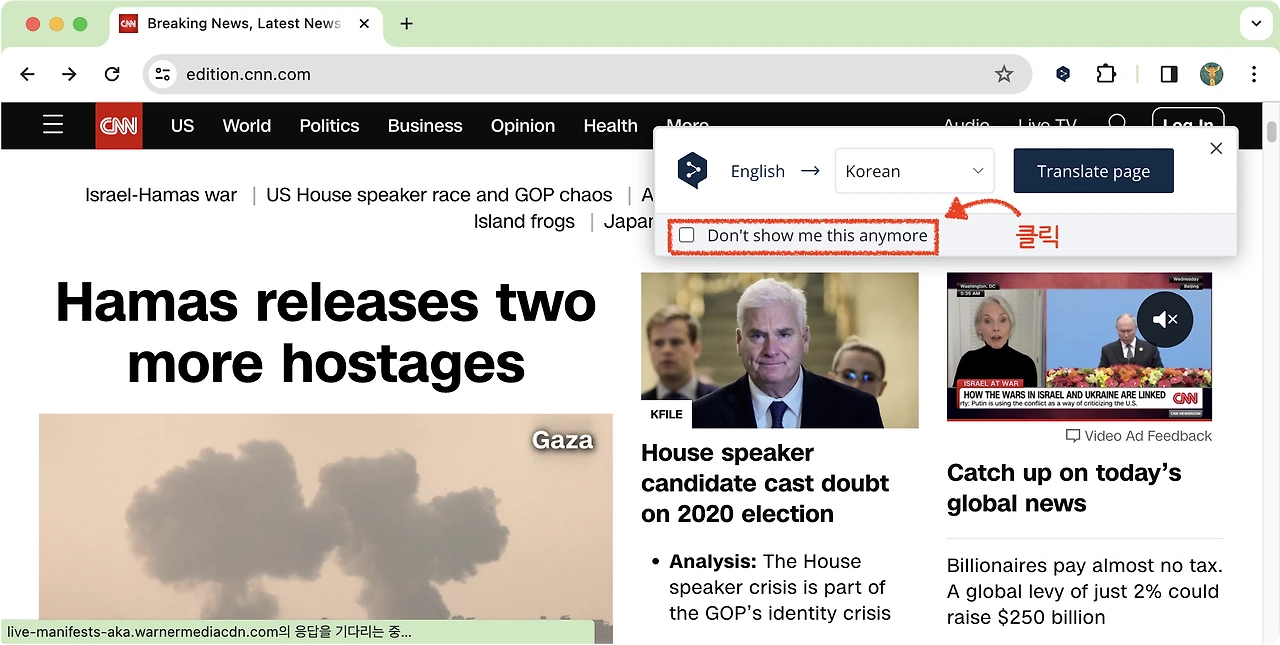Viewport: 1280px width, 645px height.
Task: Open the tab search chevron
Action: click(x=1256, y=24)
